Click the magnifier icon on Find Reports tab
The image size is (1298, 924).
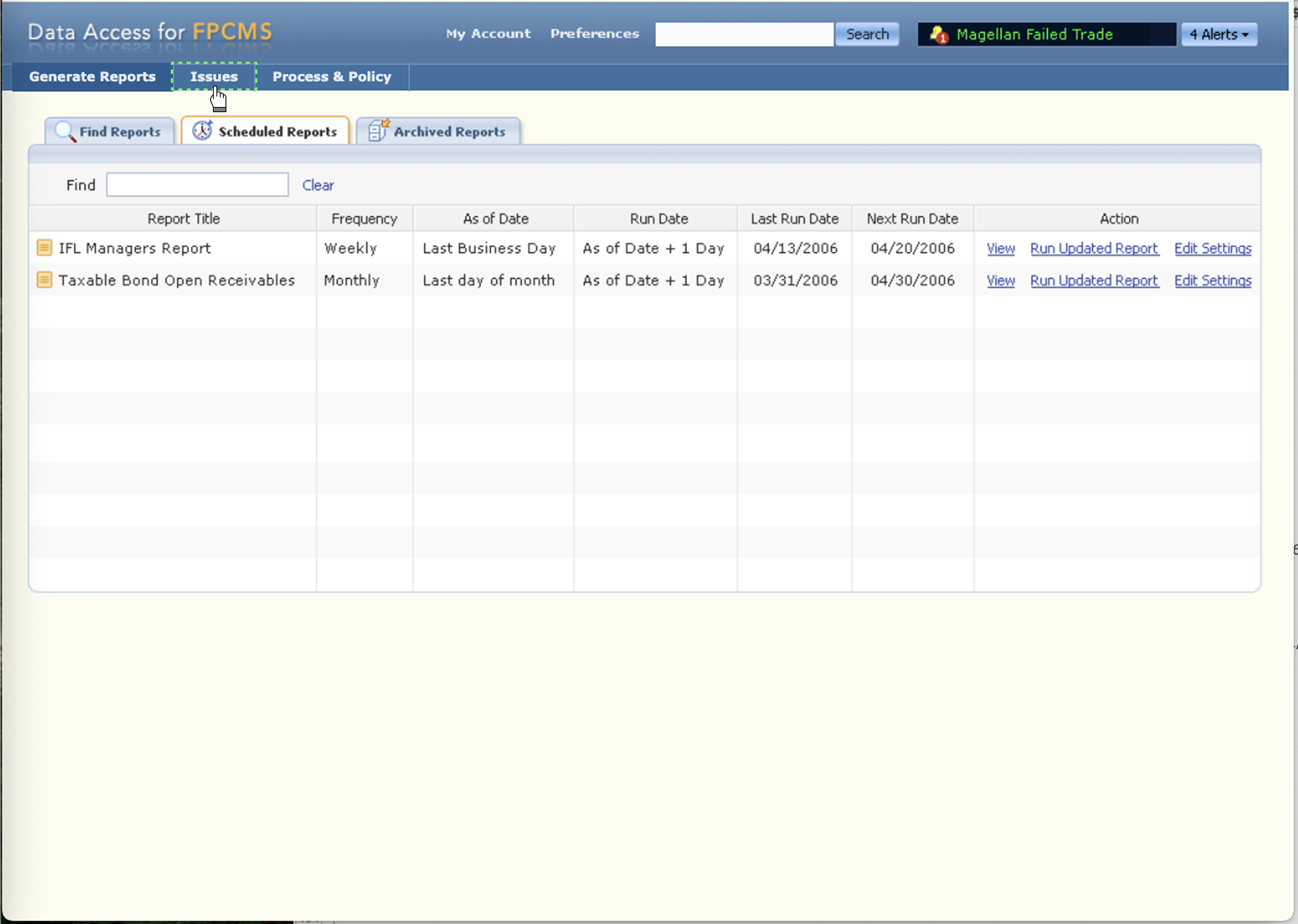pyautogui.click(x=65, y=131)
